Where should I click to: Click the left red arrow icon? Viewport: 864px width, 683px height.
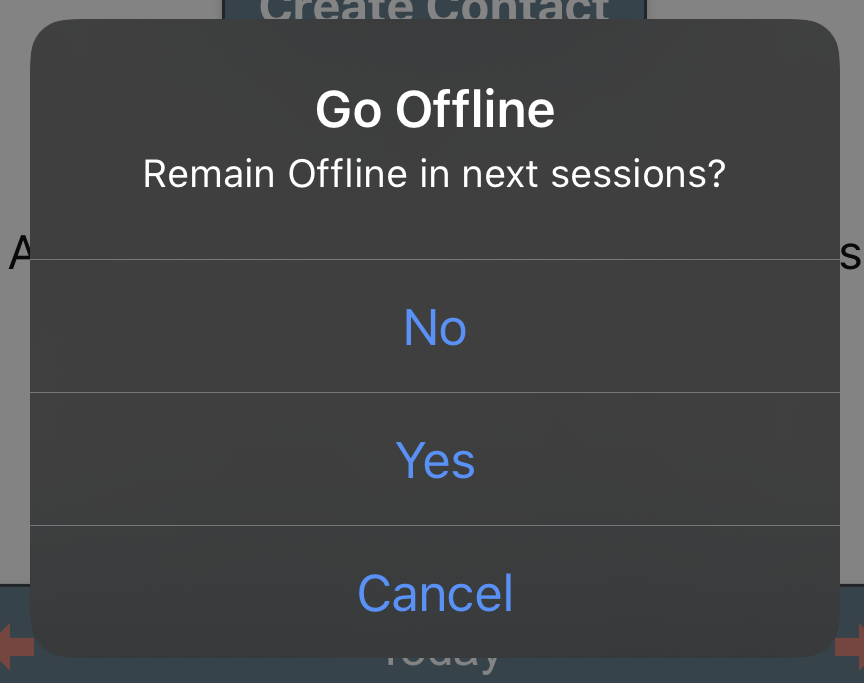[x=15, y=646]
